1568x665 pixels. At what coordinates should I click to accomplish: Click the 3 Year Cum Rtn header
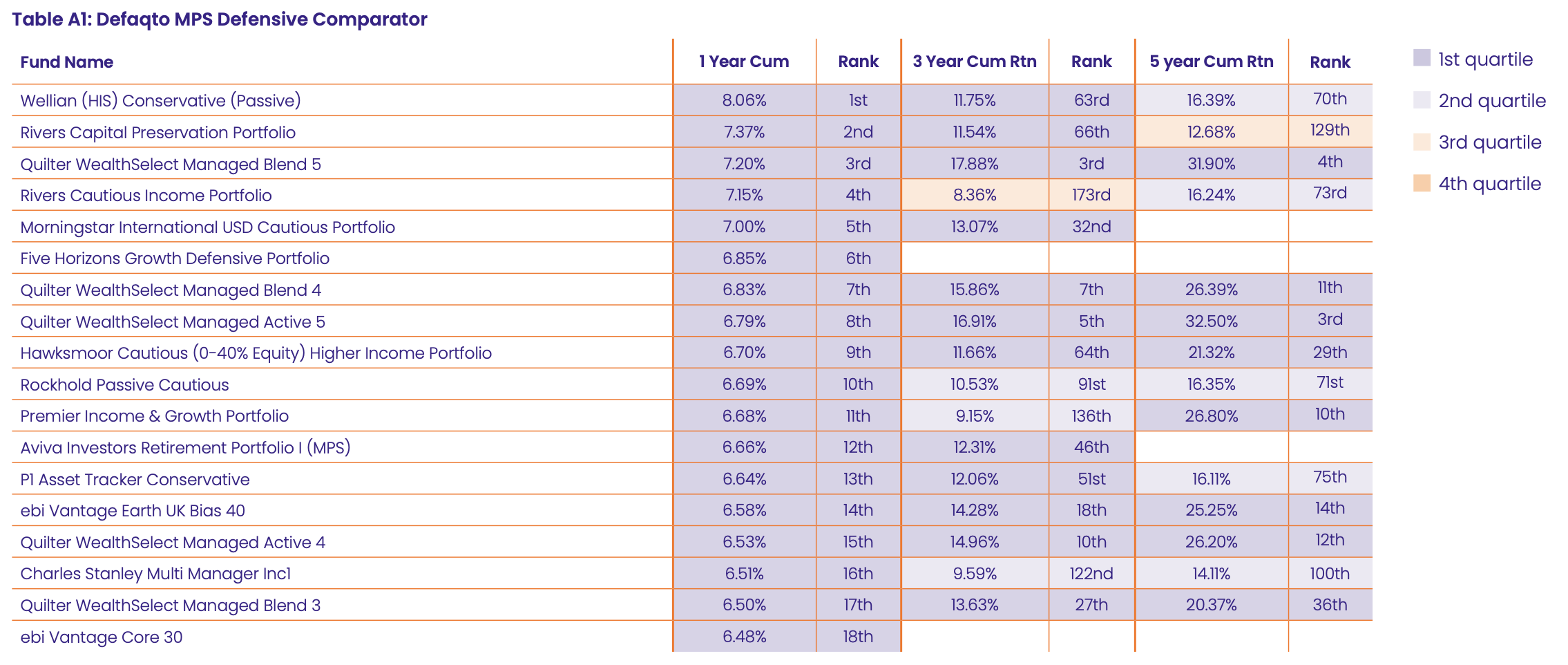point(974,62)
